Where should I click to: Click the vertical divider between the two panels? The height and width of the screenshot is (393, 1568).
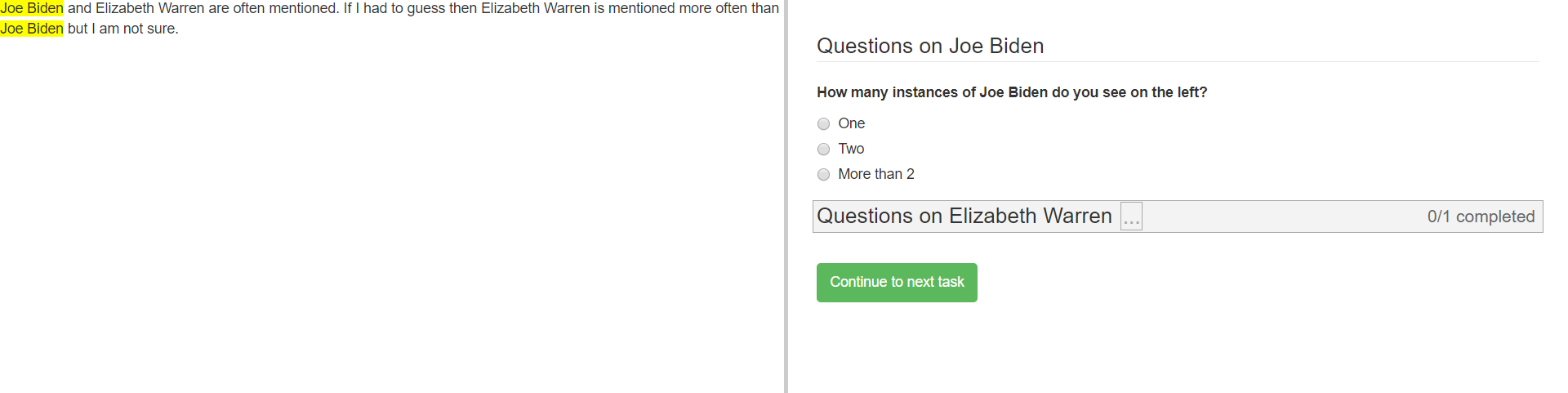[x=786, y=196]
